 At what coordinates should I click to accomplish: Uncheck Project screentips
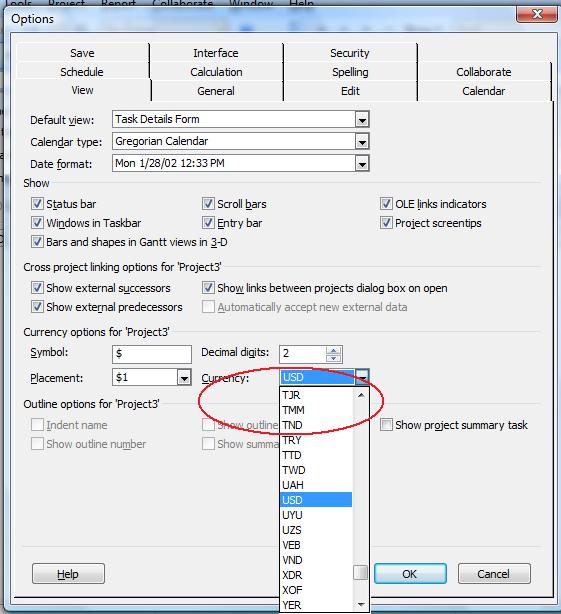coord(386,223)
